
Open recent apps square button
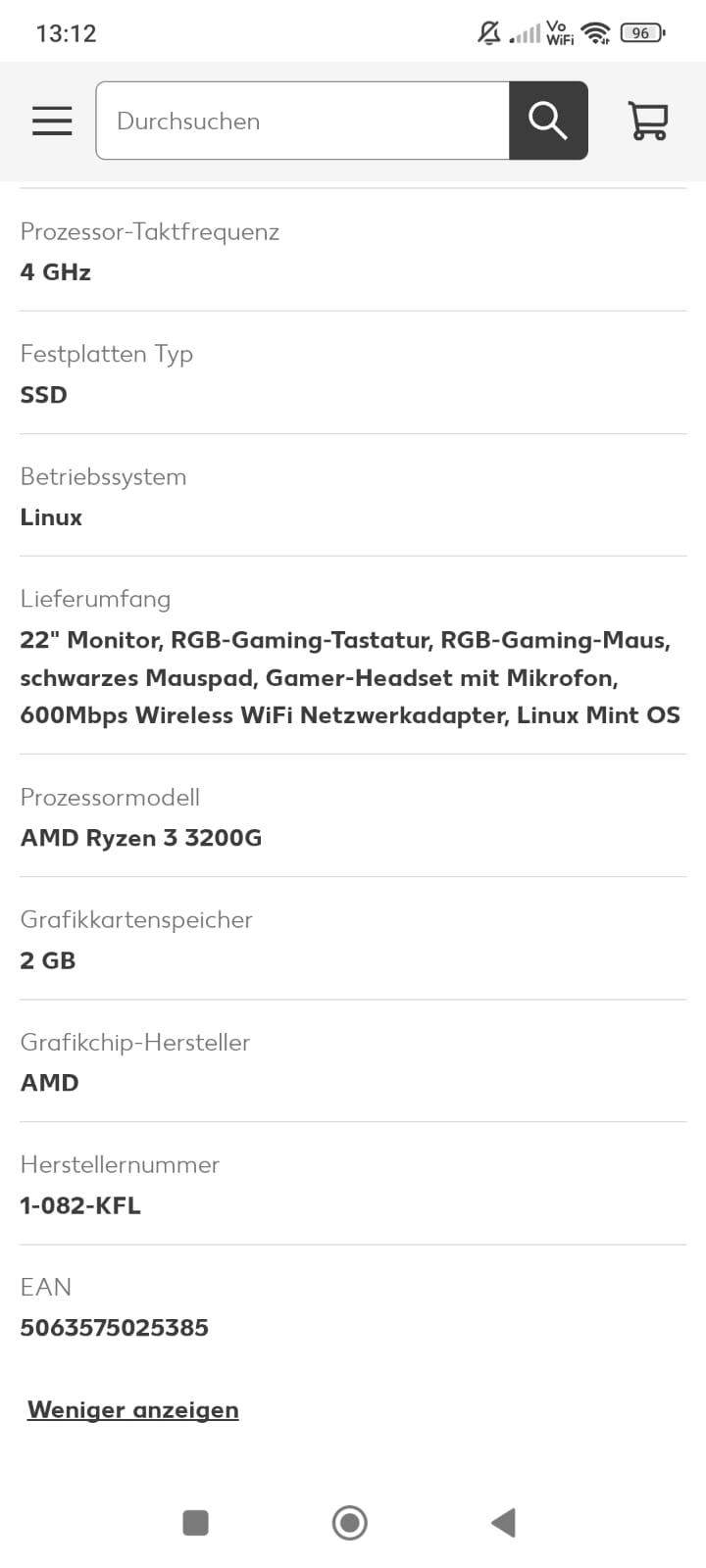[196, 1522]
